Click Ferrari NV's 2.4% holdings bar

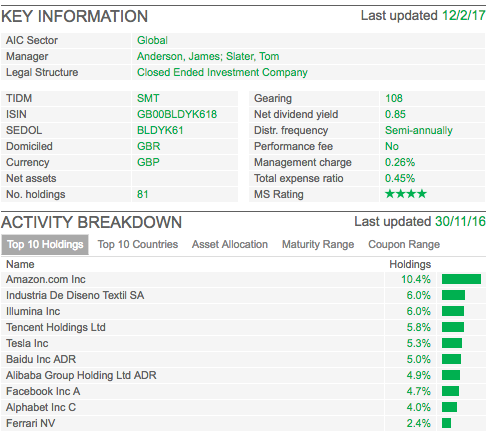(446, 423)
